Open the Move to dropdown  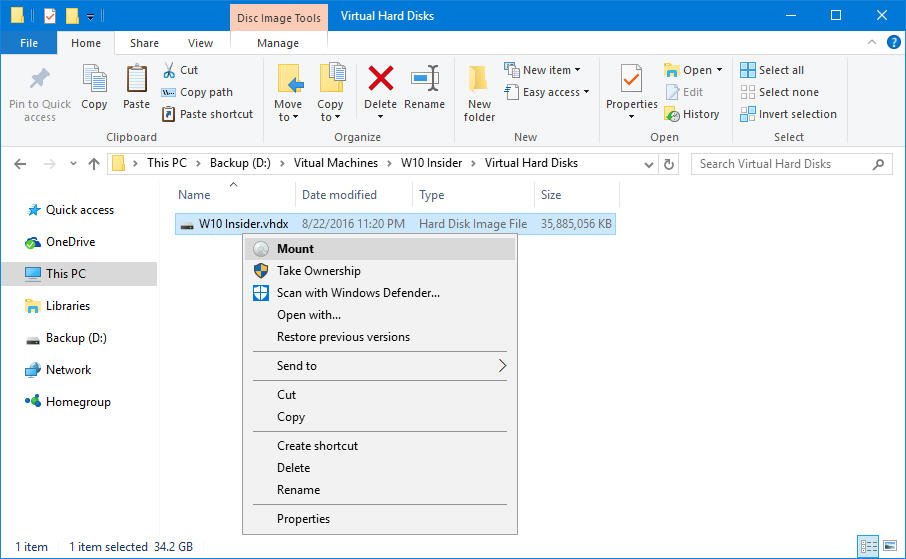(288, 110)
